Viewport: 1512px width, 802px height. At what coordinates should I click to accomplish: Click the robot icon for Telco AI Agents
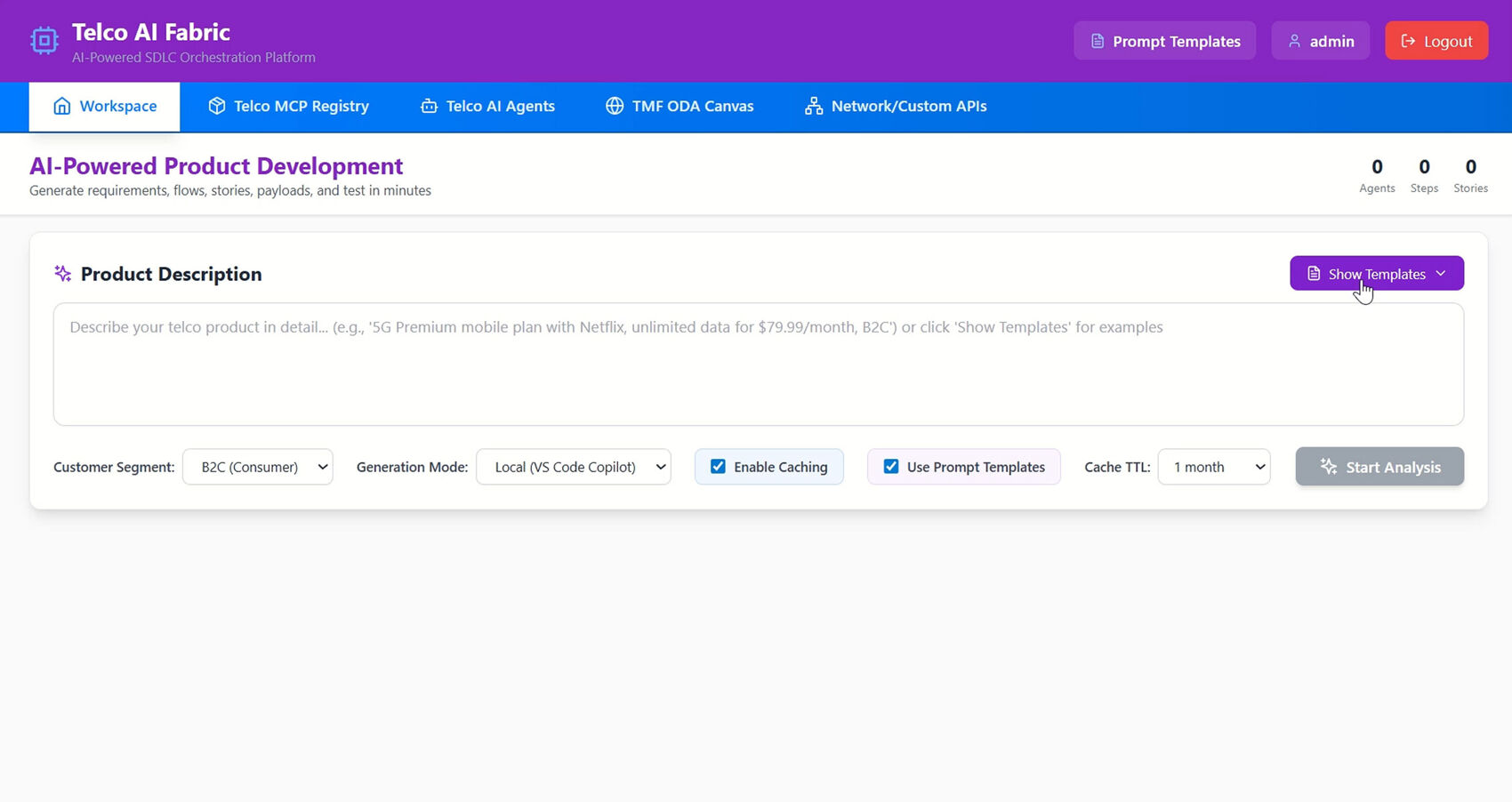[x=429, y=107]
